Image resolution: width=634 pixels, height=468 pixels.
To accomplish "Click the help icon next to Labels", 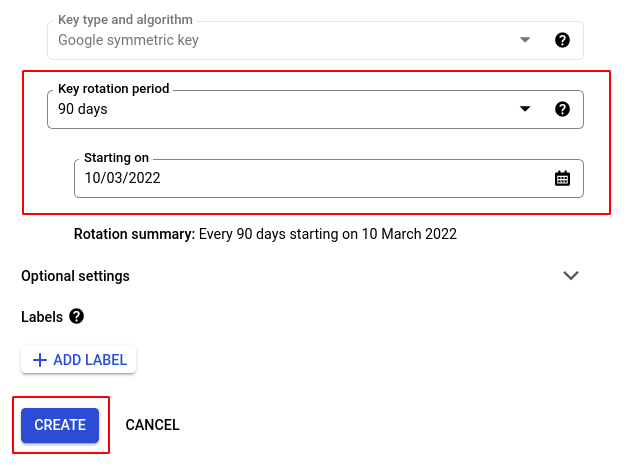I will pos(76,316).
